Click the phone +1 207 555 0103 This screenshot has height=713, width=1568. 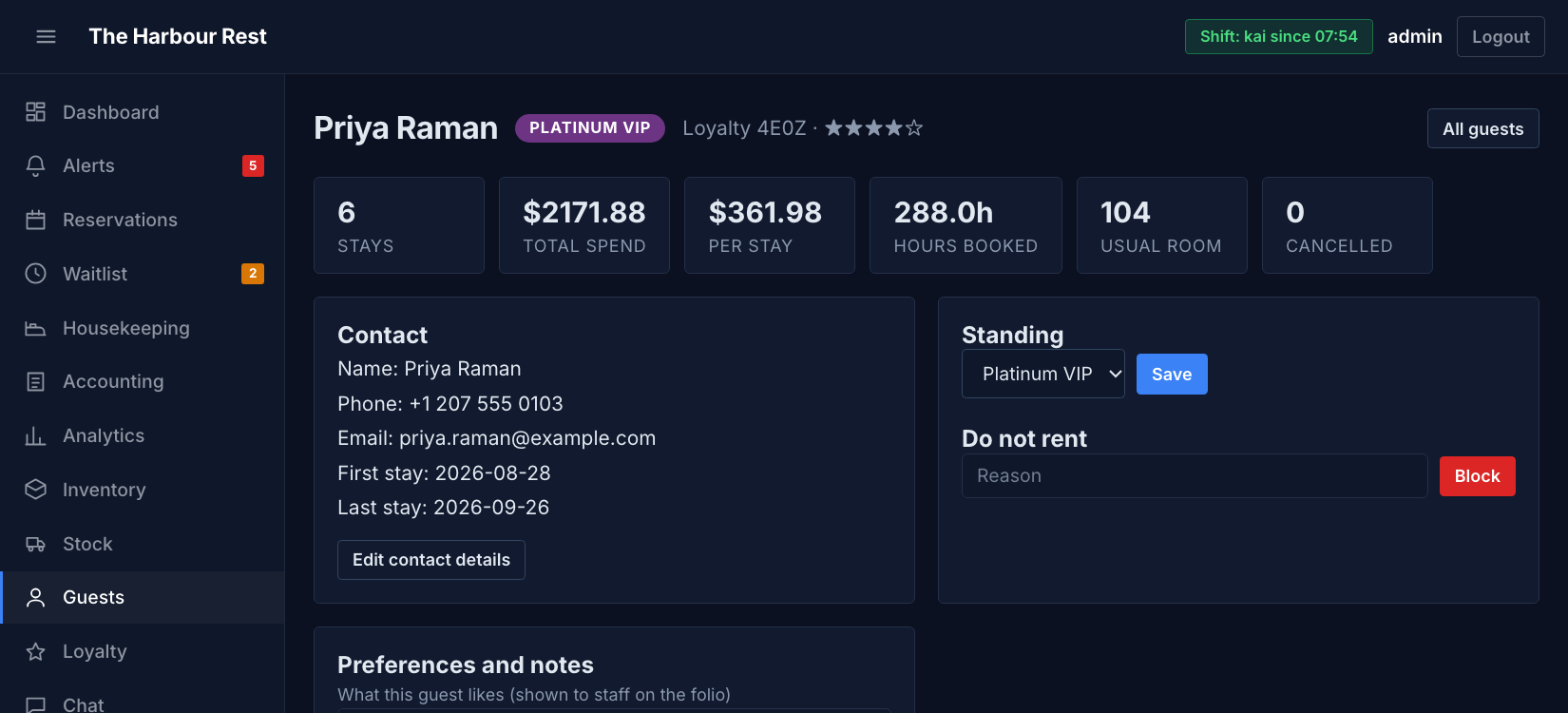tap(486, 404)
